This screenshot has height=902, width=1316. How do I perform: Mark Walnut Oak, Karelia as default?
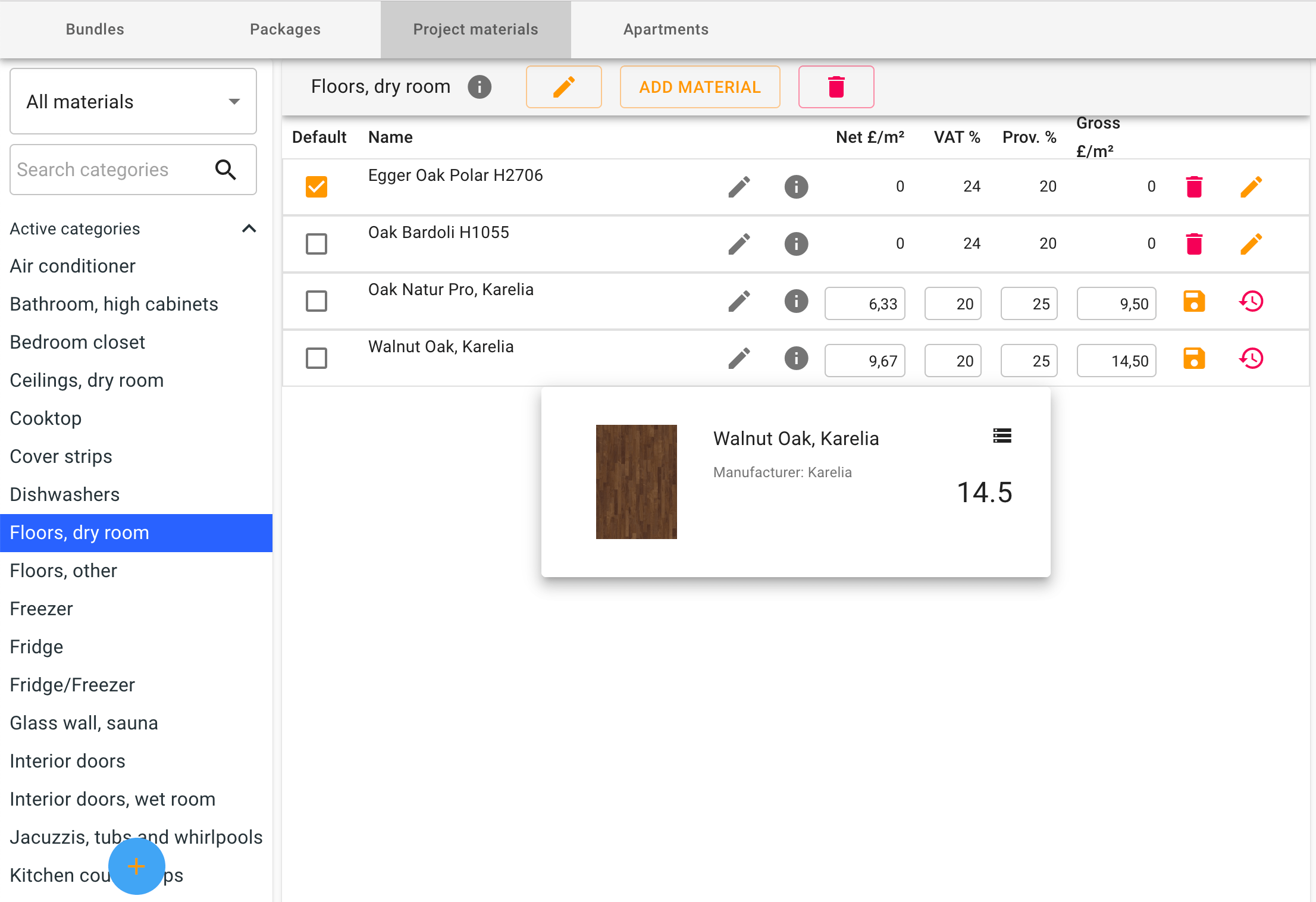click(x=316, y=358)
